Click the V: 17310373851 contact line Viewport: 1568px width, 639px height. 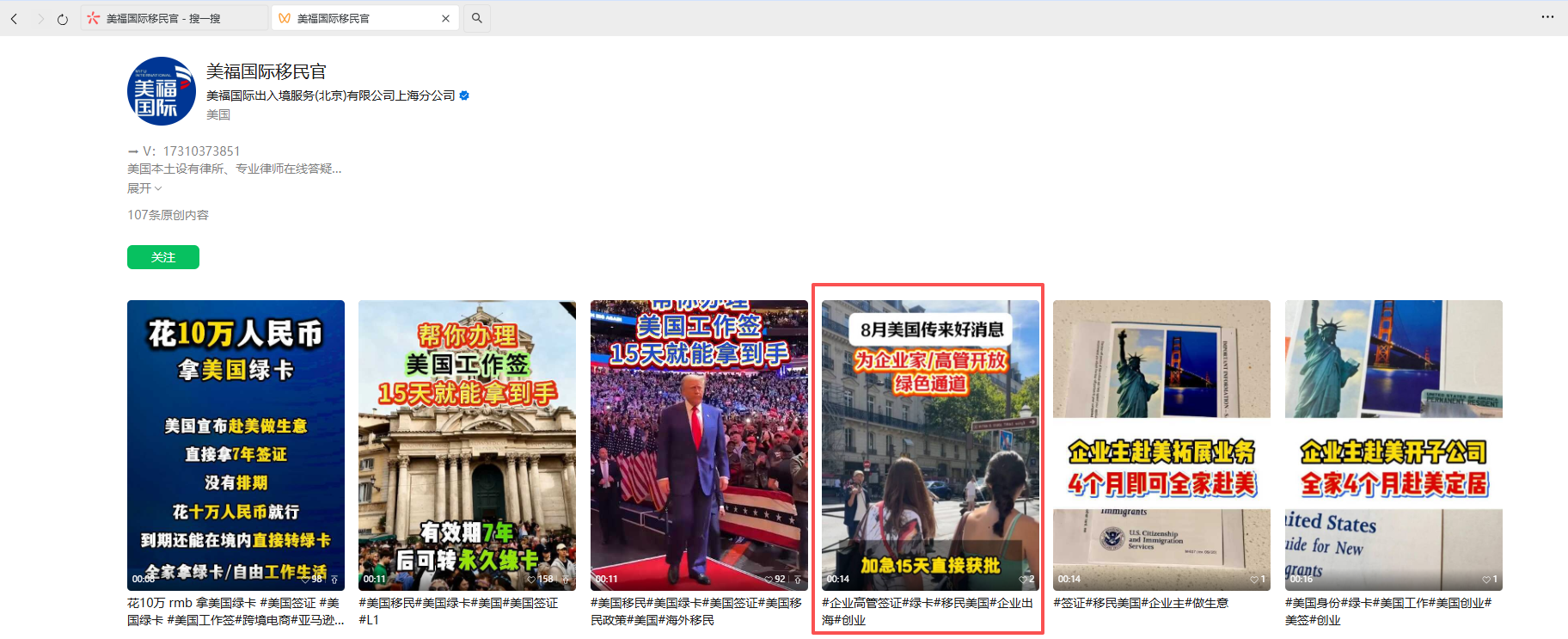(184, 151)
